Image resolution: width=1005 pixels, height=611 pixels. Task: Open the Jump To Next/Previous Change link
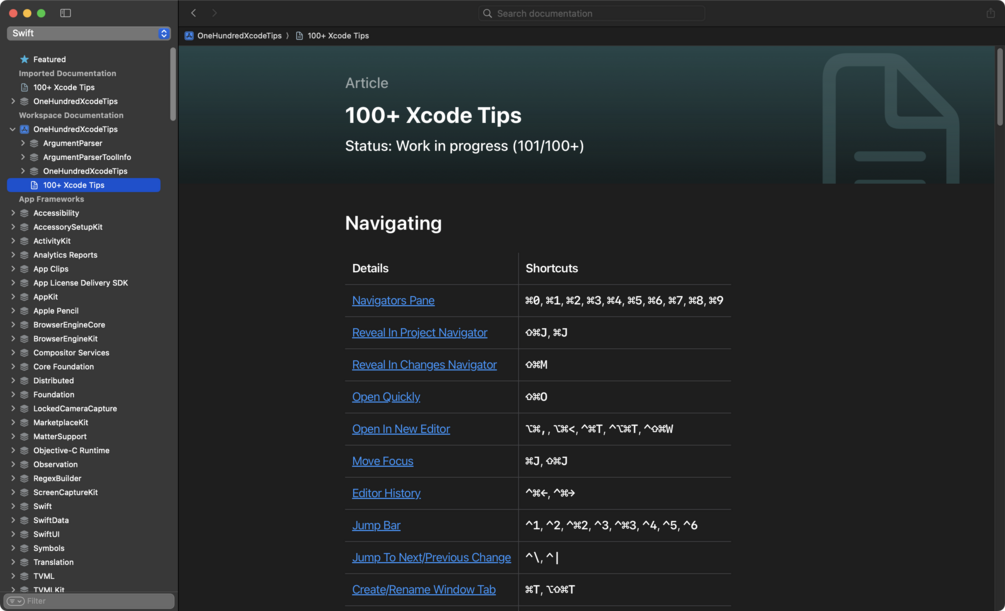(431, 557)
